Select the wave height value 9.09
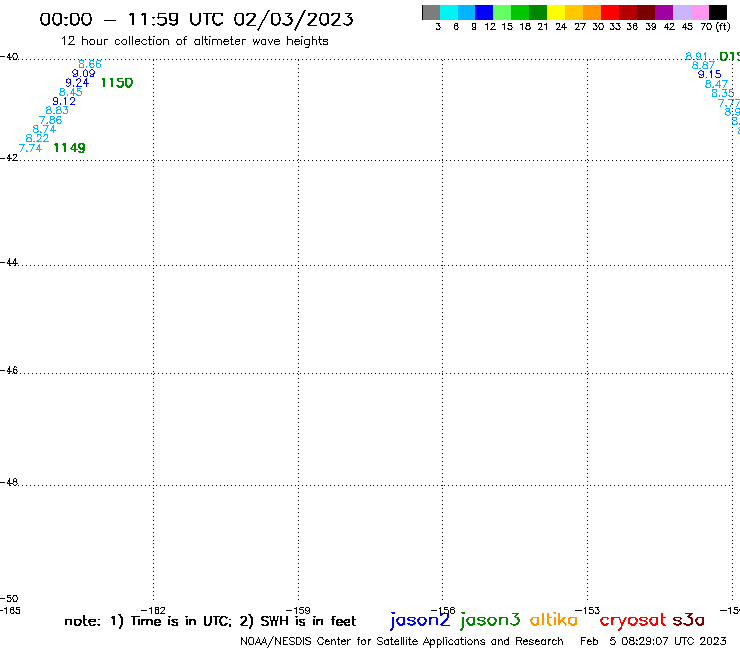This screenshot has height=650, width=740. pos(84,74)
